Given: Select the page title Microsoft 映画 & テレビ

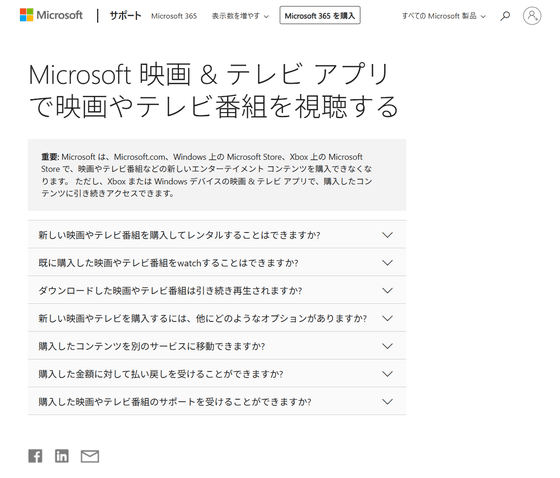Looking at the screenshot, I should point(213,90).
